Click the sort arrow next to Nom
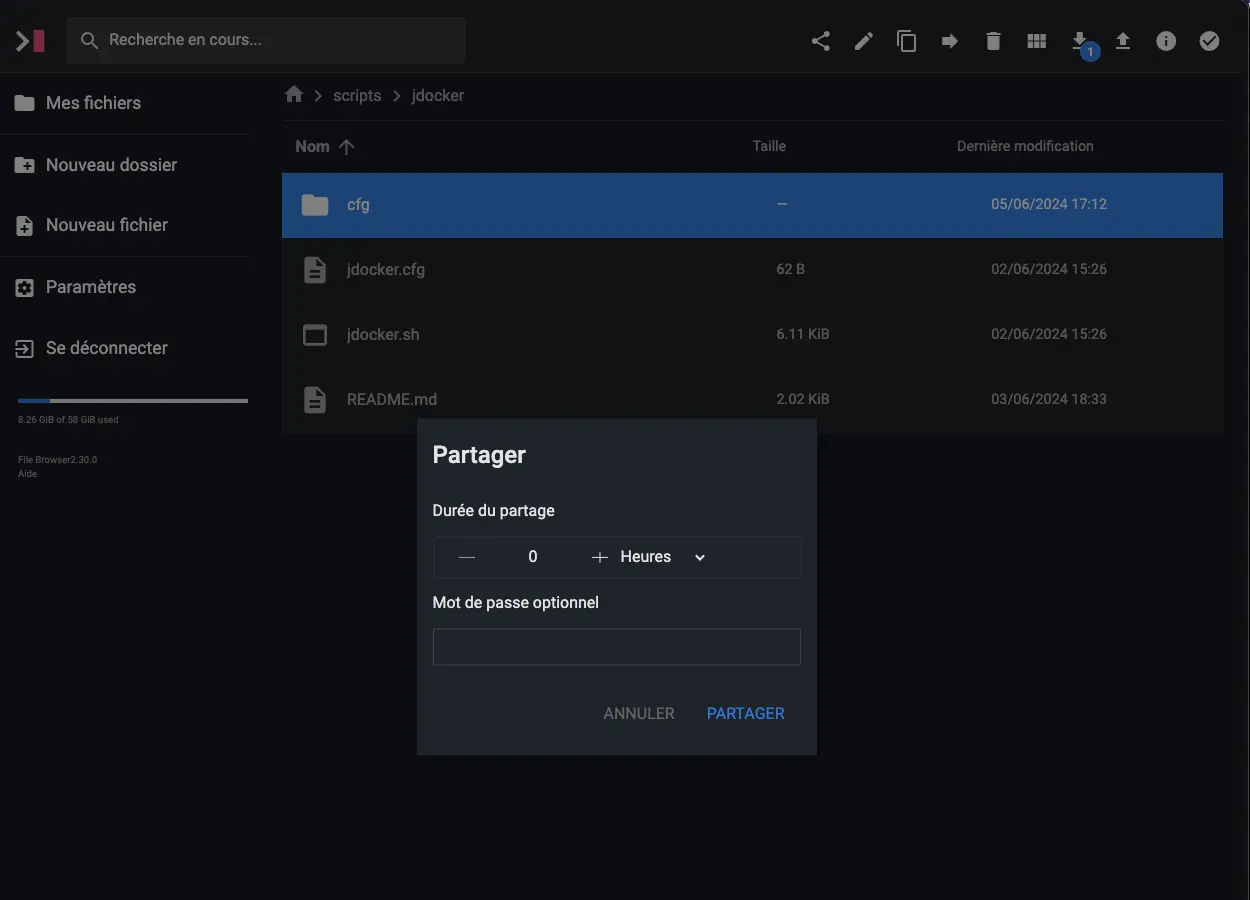1250x900 pixels. pos(347,147)
